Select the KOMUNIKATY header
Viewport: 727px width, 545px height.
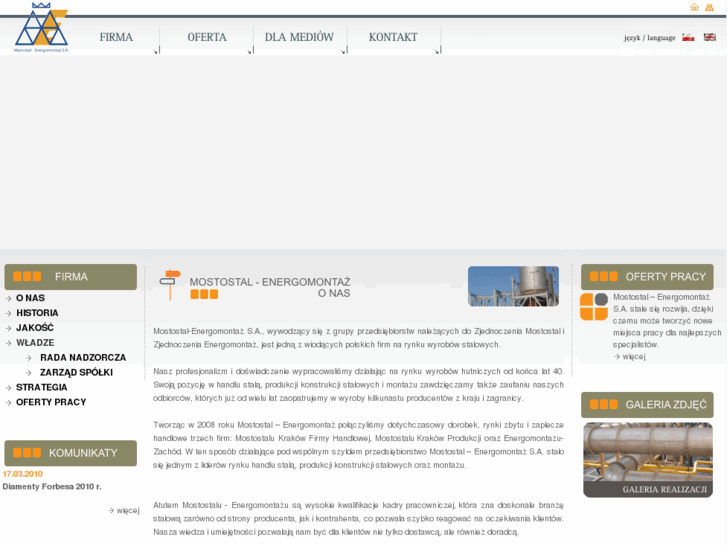pyautogui.click(x=70, y=453)
